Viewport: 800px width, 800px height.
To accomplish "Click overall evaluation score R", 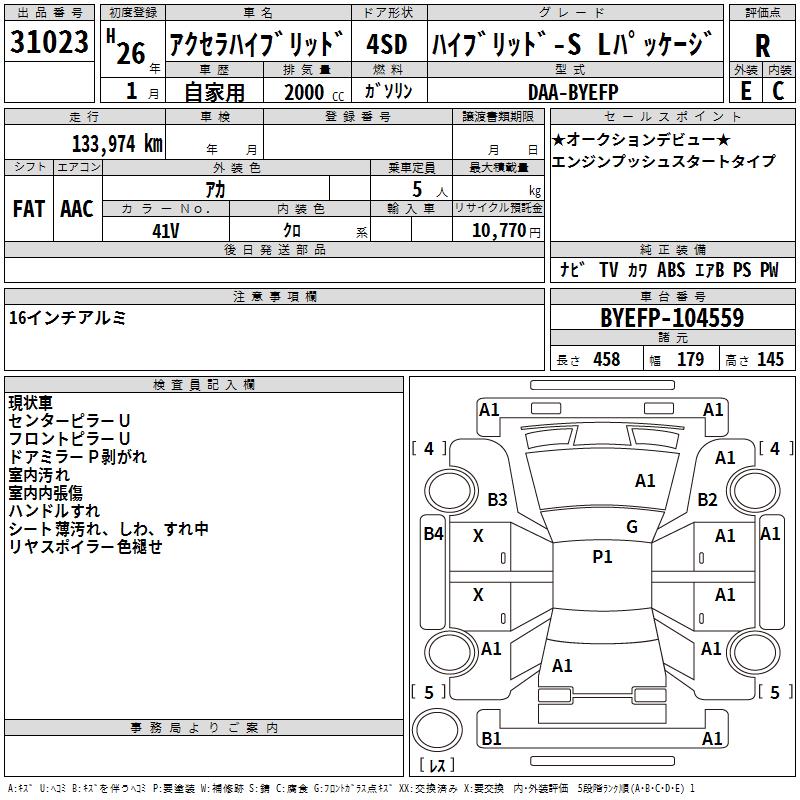I will [762, 46].
